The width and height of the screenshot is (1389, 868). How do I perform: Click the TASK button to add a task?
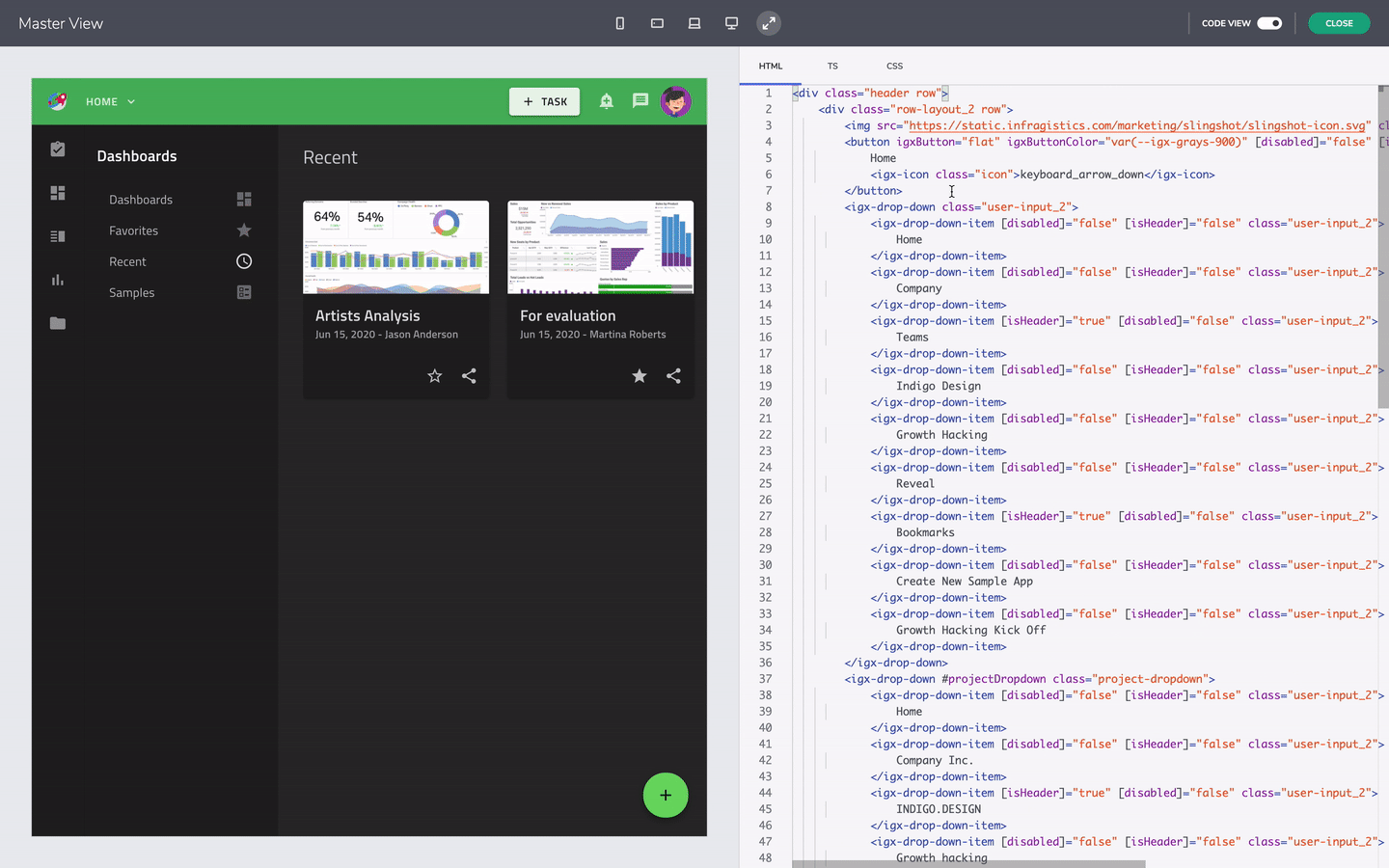pos(544,100)
